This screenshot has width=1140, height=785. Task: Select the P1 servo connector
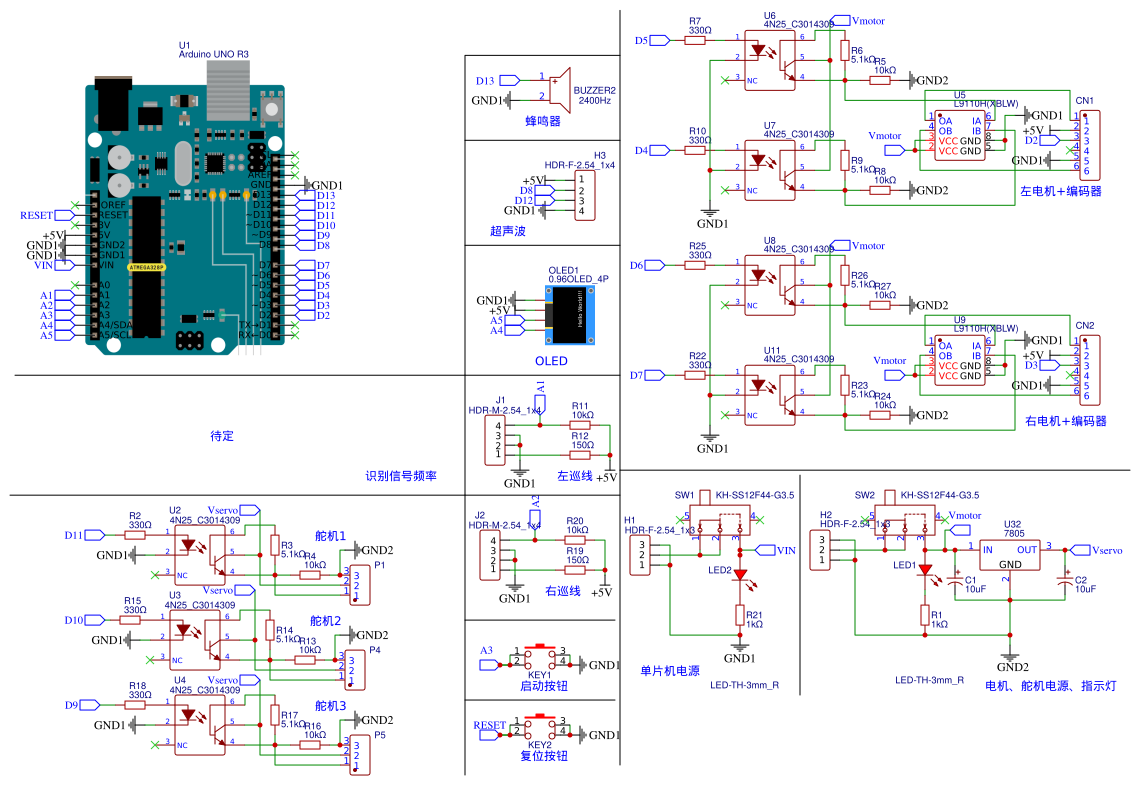pyautogui.click(x=356, y=583)
